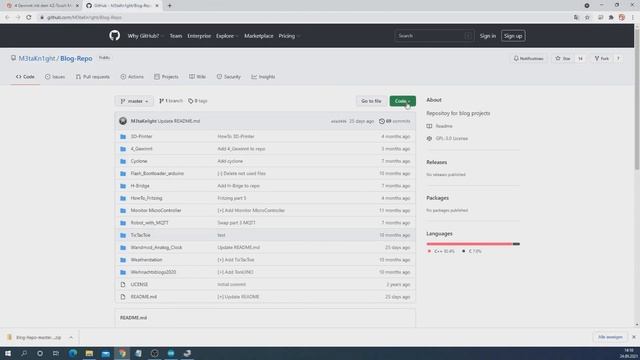Open Windows Start menu
The image size is (640, 360).
[x=8, y=353]
